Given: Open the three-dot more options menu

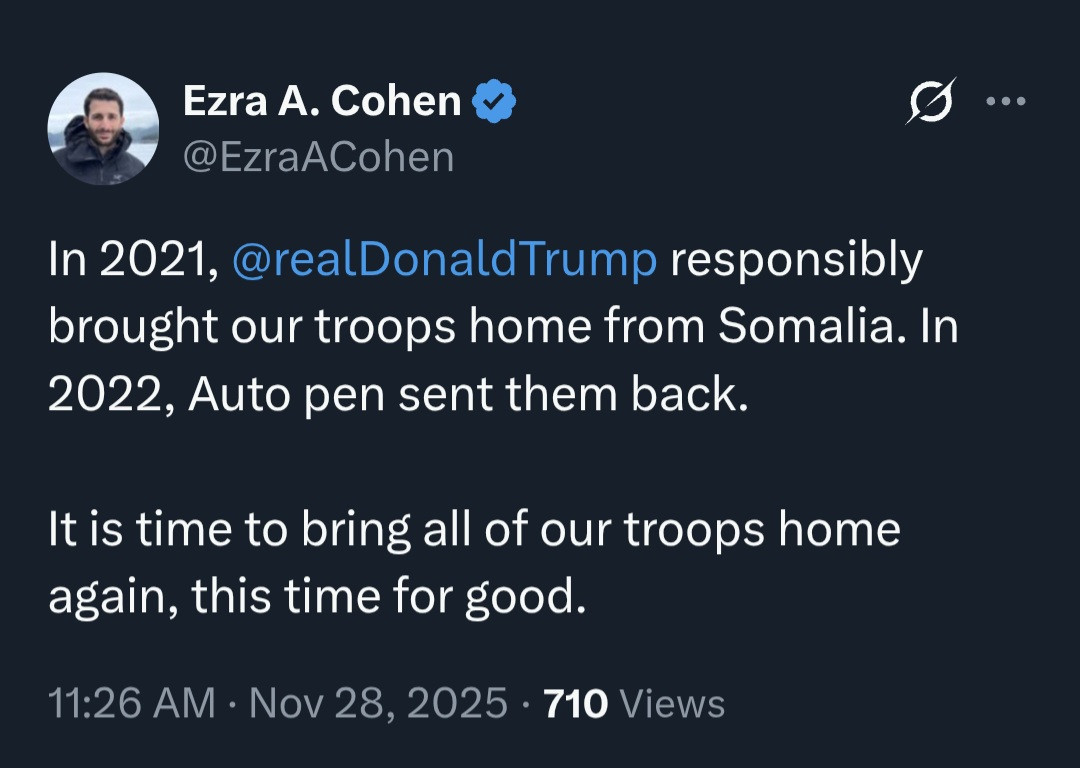Looking at the screenshot, I should click(1005, 101).
